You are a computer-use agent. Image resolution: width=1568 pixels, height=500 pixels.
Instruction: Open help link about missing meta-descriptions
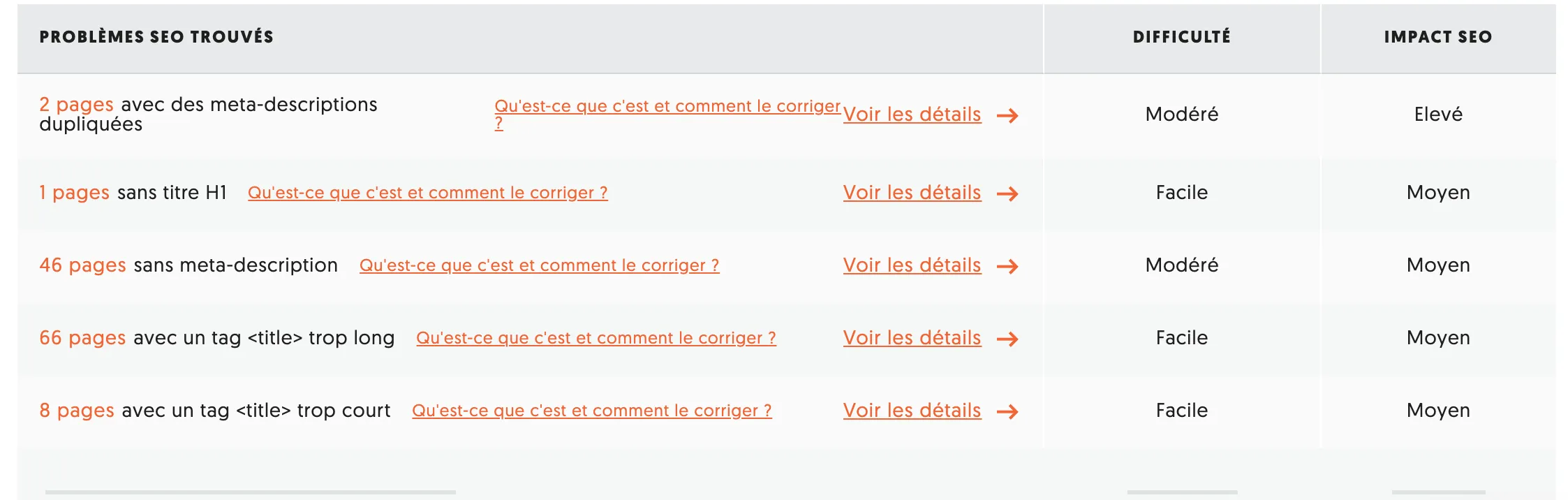(x=538, y=265)
